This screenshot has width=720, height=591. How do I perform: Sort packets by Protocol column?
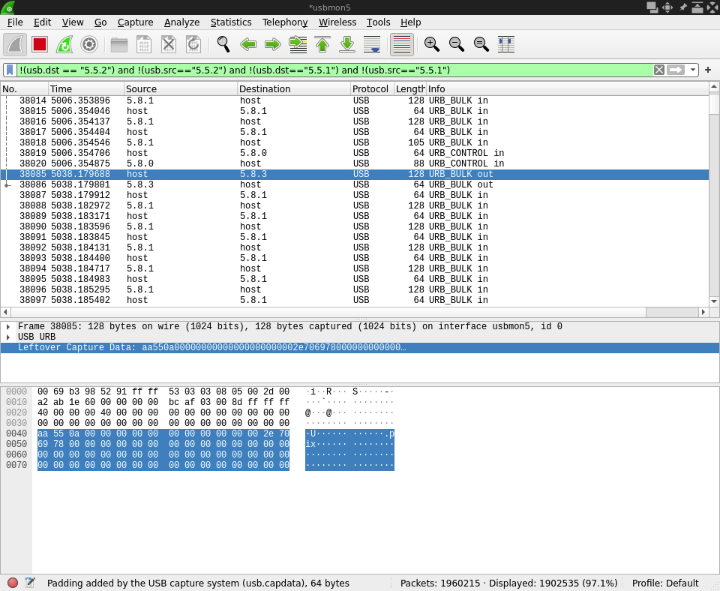[x=372, y=89]
